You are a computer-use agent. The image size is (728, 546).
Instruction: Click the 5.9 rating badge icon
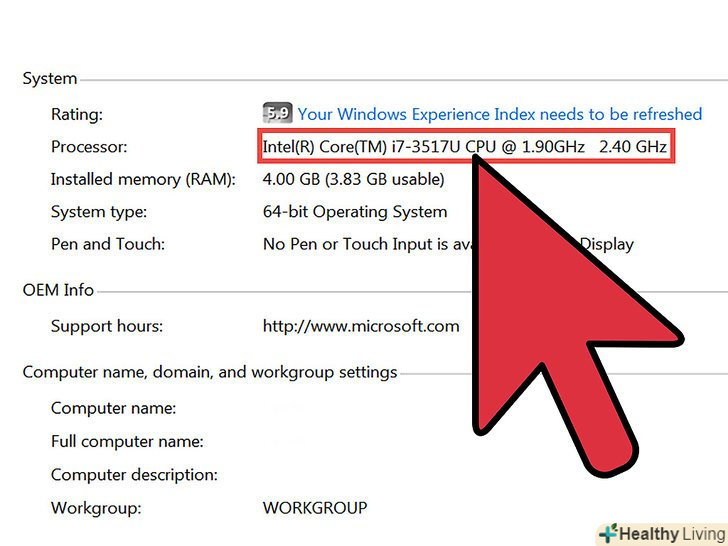[x=277, y=113]
